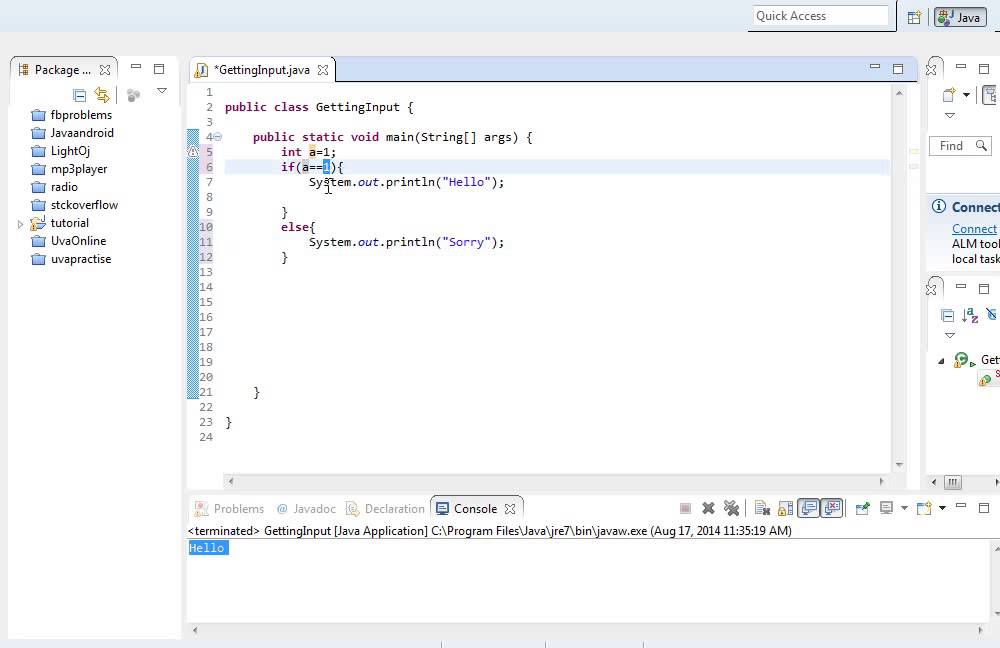The width and height of the screenshot is (1000, 648).
Task: Click the Connect Mylyn link
Action: [974, 229]
